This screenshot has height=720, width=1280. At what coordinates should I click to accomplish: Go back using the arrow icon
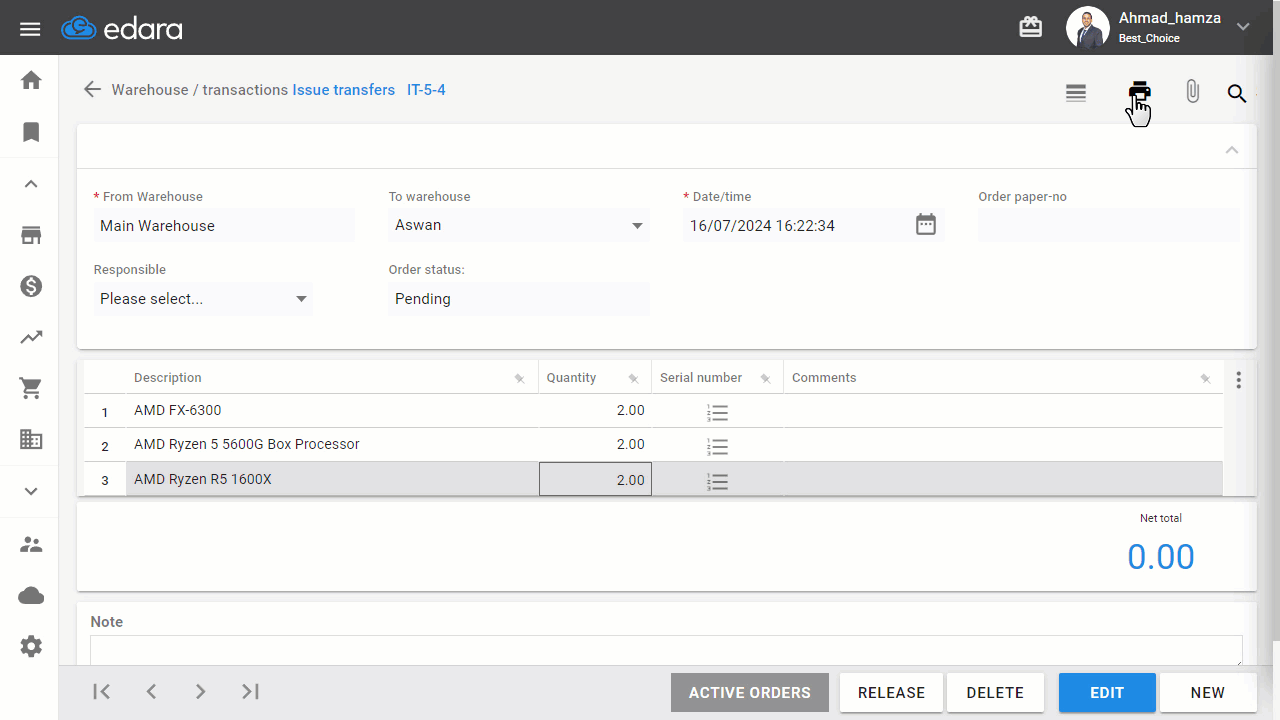tap(92, 90)
